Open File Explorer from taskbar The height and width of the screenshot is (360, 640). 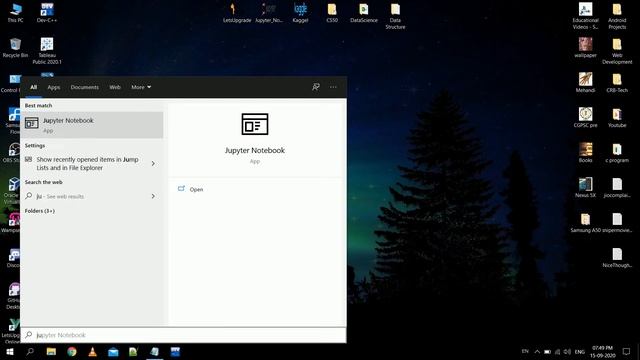coord(51,351)
